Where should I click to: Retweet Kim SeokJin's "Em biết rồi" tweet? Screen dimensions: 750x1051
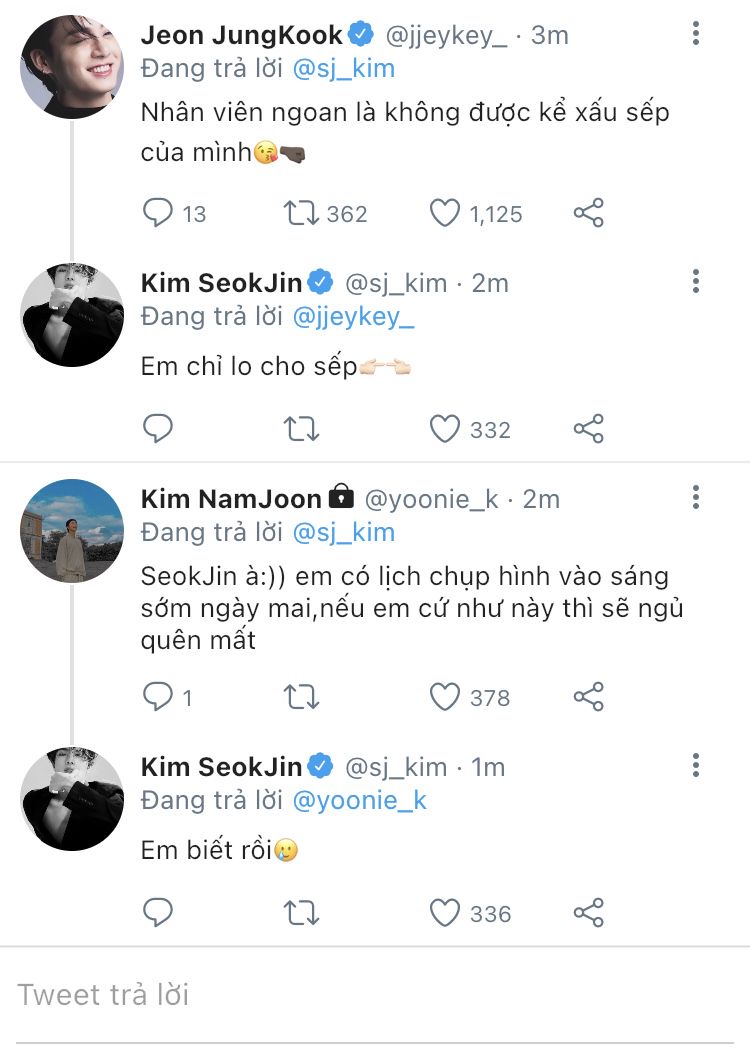tap(302, 912)
